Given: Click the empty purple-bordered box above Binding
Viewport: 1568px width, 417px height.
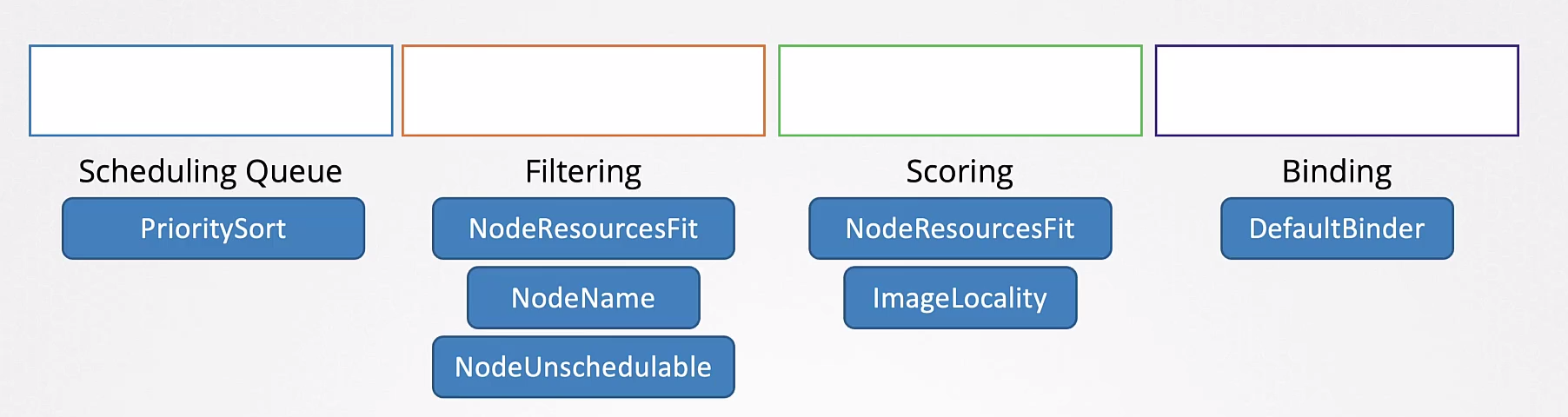Looking at the screenshot, I should [1337, 90].
